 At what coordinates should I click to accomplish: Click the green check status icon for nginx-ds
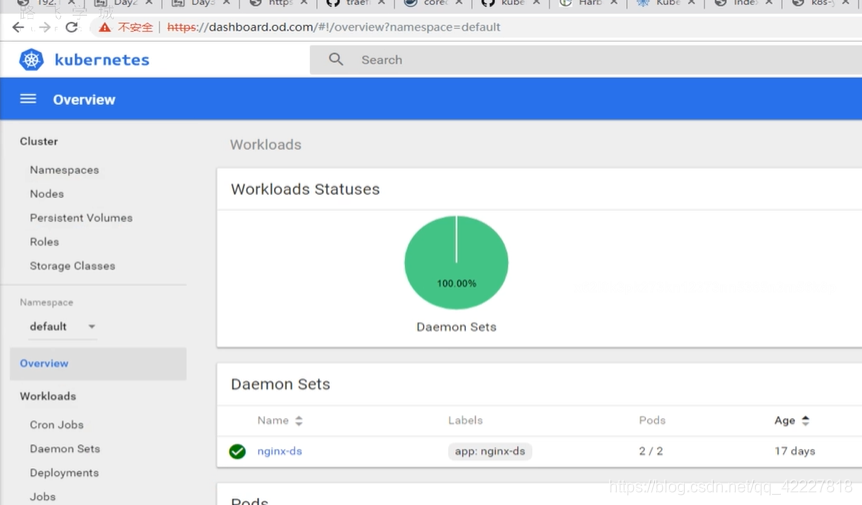(237, 451)
